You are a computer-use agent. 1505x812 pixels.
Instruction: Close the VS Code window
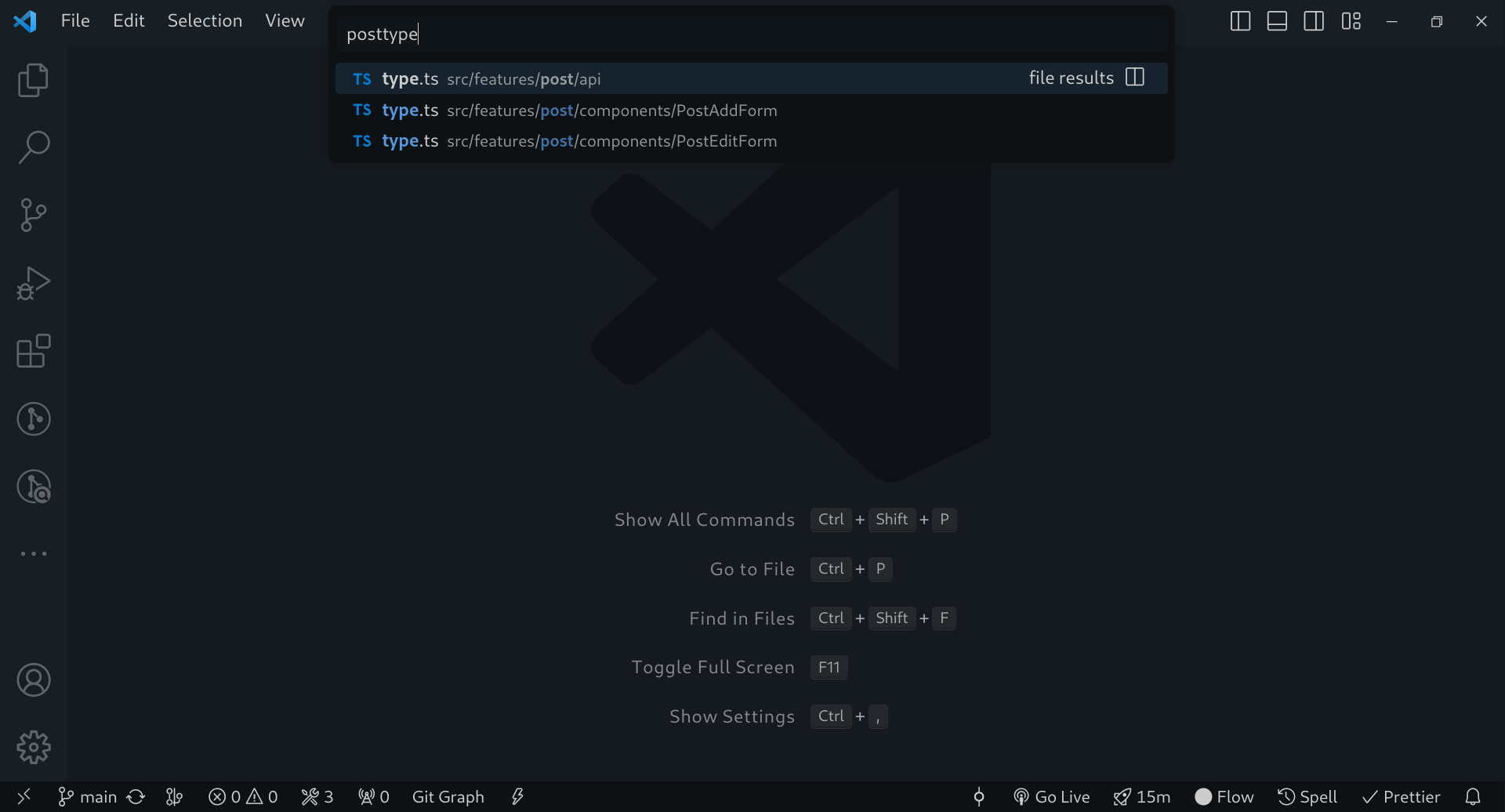pos(1481,21)
